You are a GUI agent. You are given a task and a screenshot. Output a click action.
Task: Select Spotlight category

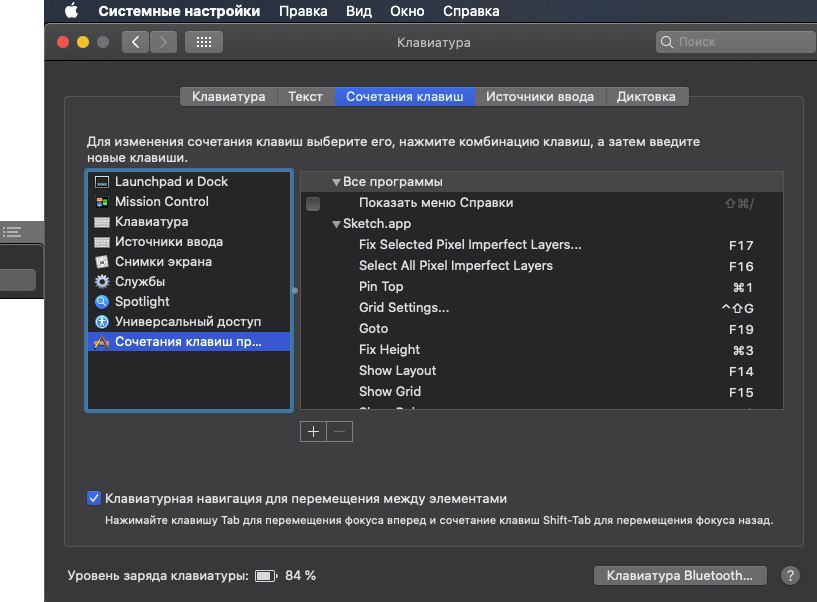point(189,302)
